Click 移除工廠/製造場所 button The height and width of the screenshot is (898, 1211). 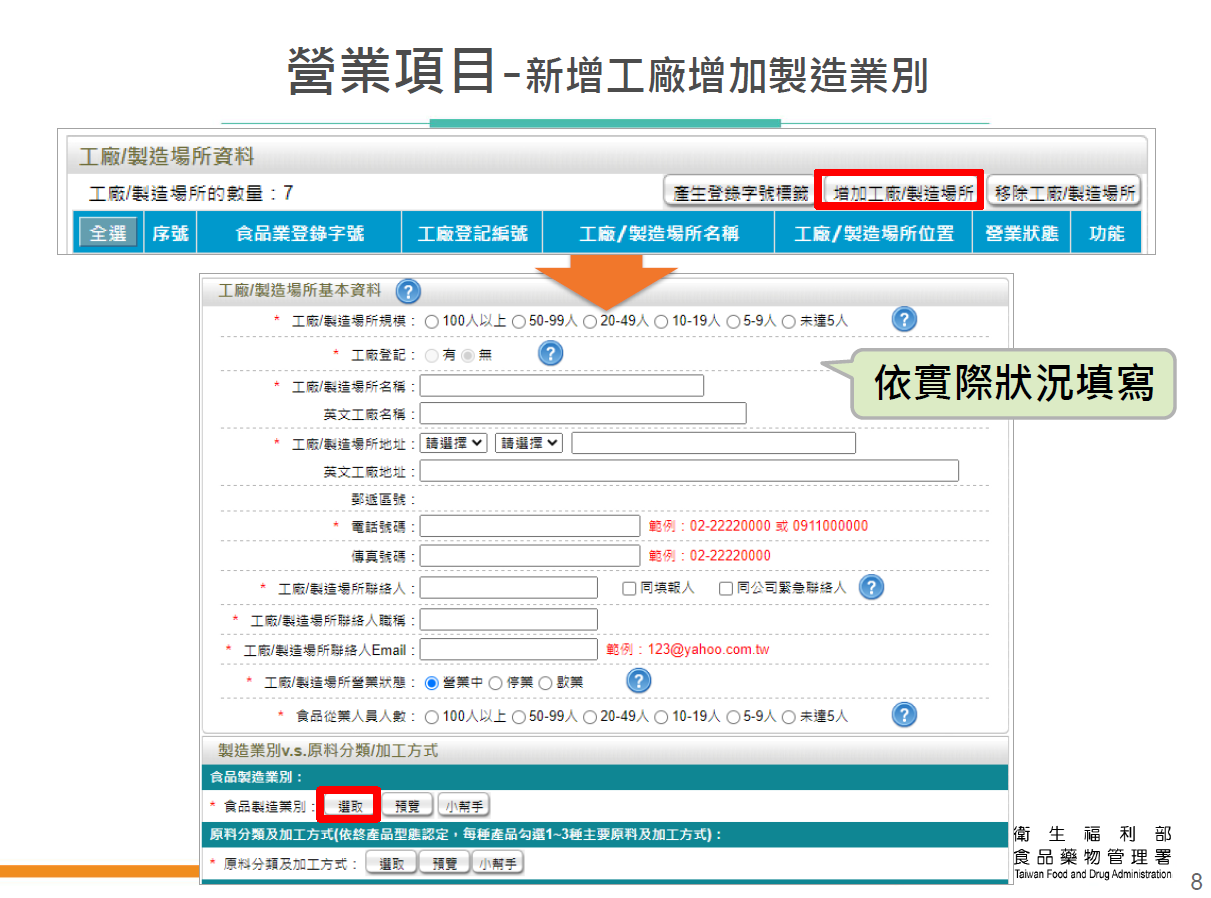click(1065, 193)
